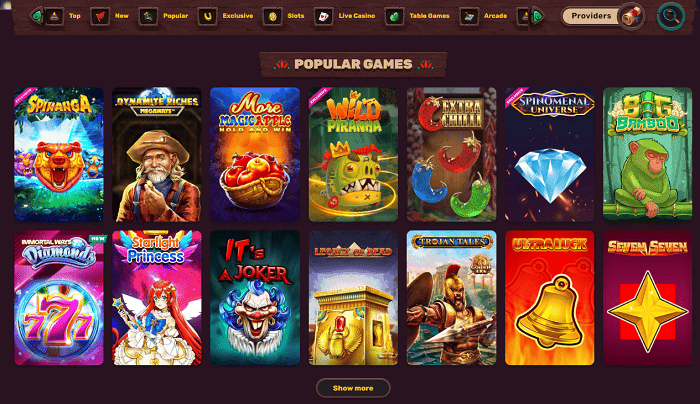Select the Slots coin icon
The width and height of the screenshot is (700, 404).
[x=272, y=17]
